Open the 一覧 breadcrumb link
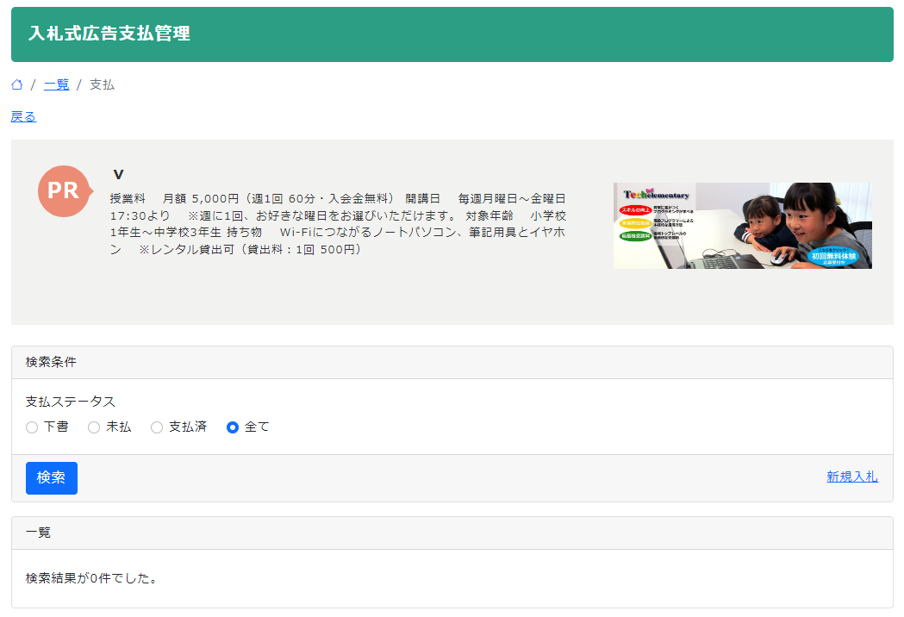 coord(55,85)
